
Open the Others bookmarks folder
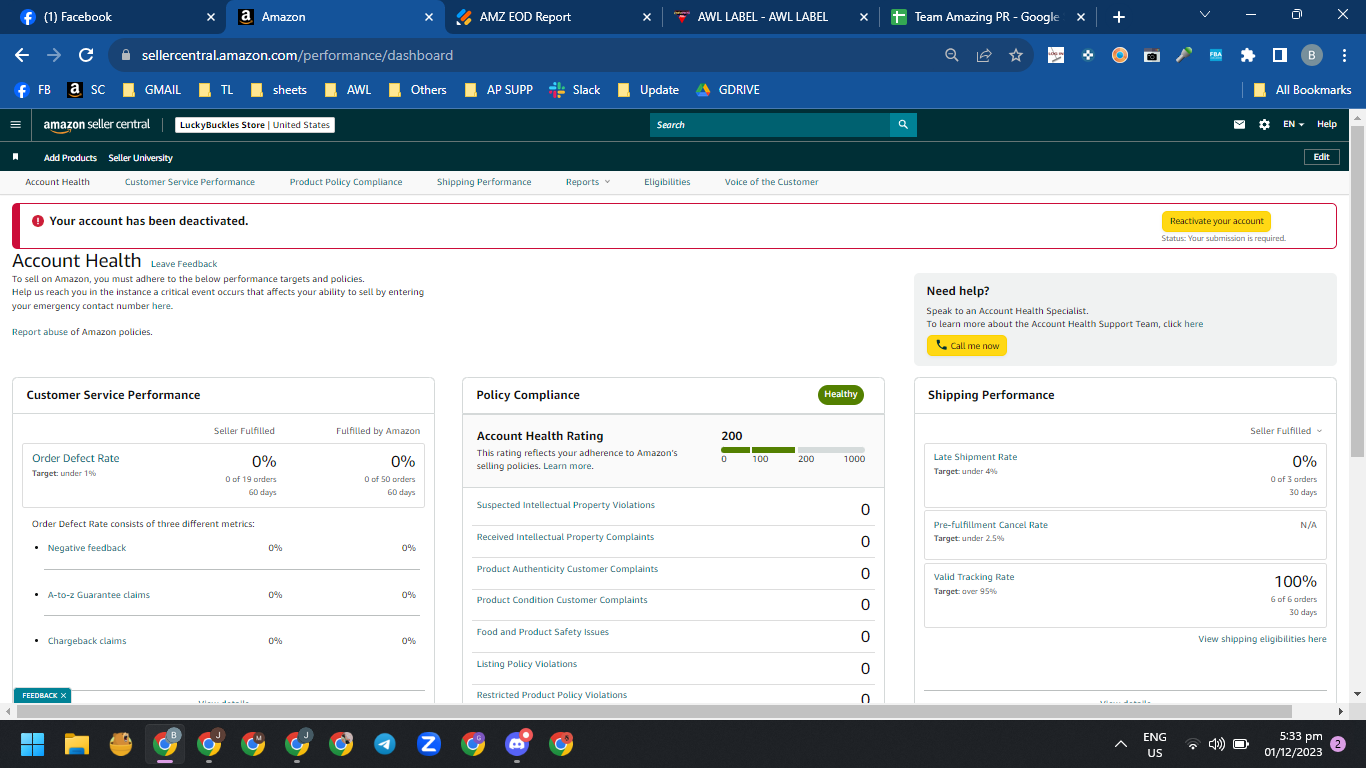[x=417, y=90]
